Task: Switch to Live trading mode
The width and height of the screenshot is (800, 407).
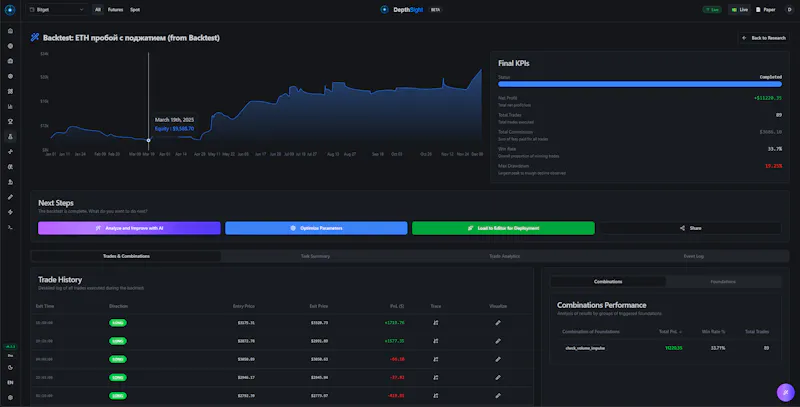Action: click(739, 10)
